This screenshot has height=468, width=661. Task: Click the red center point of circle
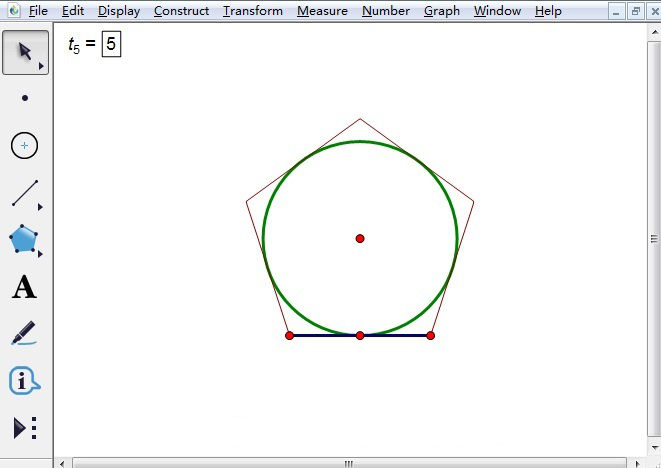[360, 238]
